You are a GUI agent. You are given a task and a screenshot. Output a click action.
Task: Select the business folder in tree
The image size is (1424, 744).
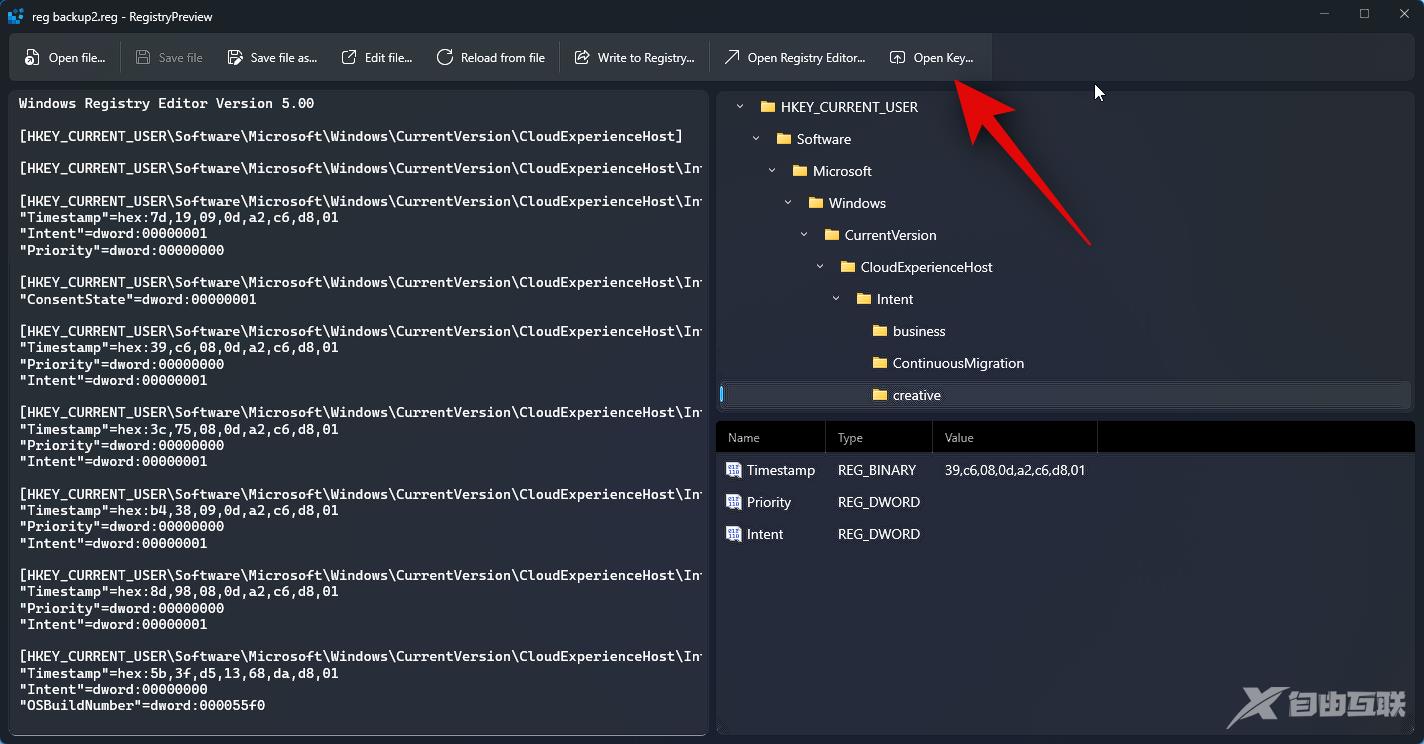click(x=918, y=331)
